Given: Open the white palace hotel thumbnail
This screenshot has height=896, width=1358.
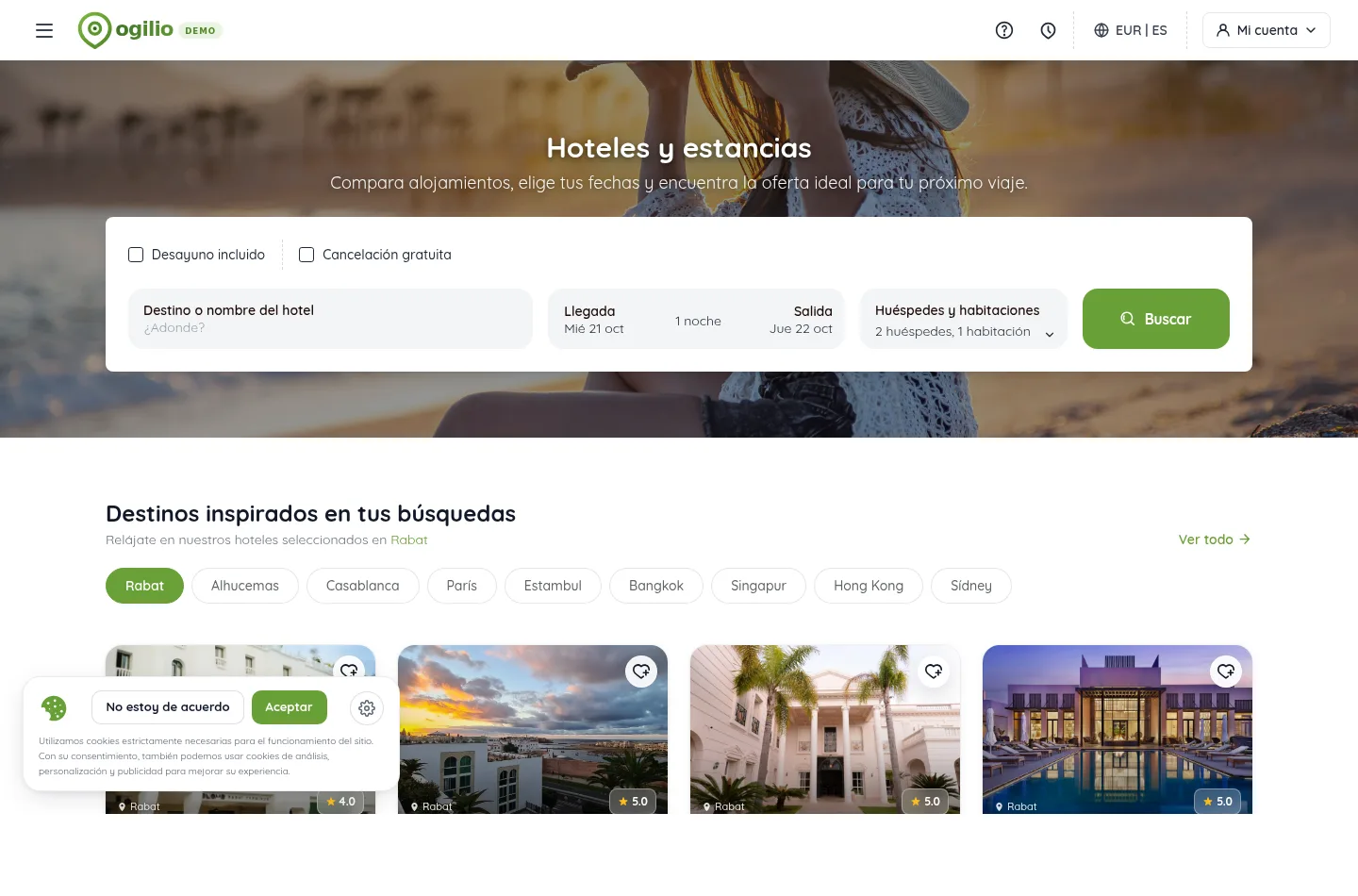Looking at the screenshot, I should [825, 729].
